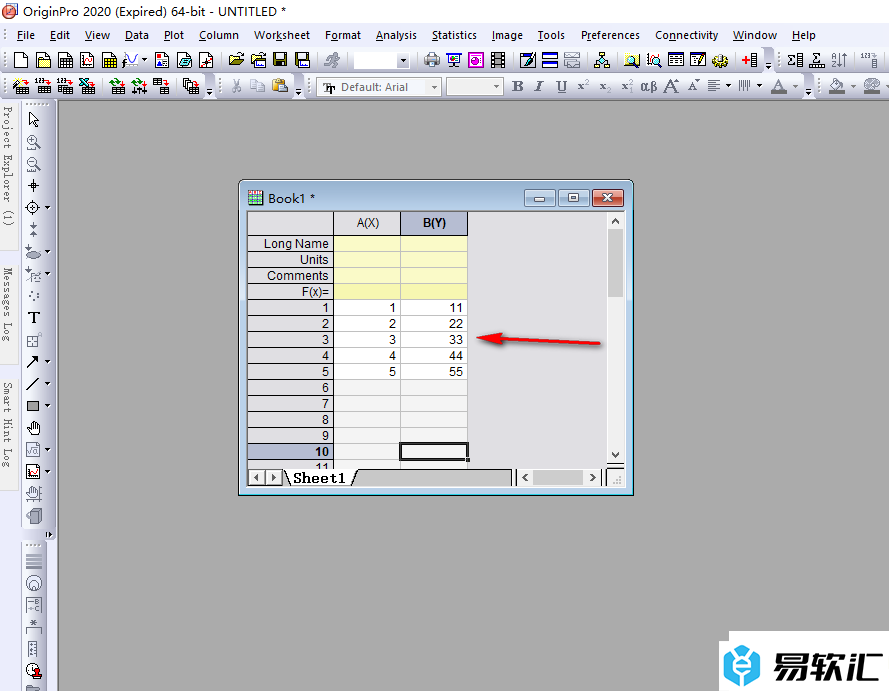Screen dimensions: 889x691
Task: Select the Data Reader tool
Action: click(x=33, y=208)
